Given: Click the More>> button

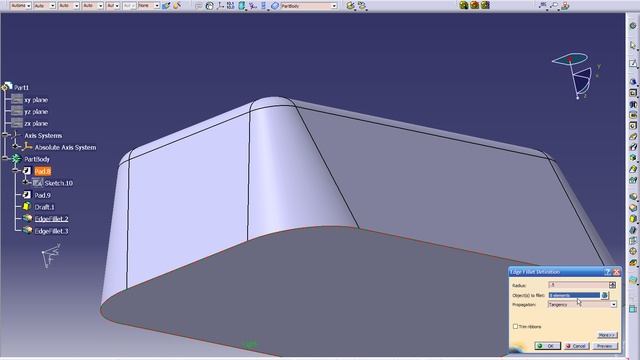Looking at the screenshot, I should 607,335.
